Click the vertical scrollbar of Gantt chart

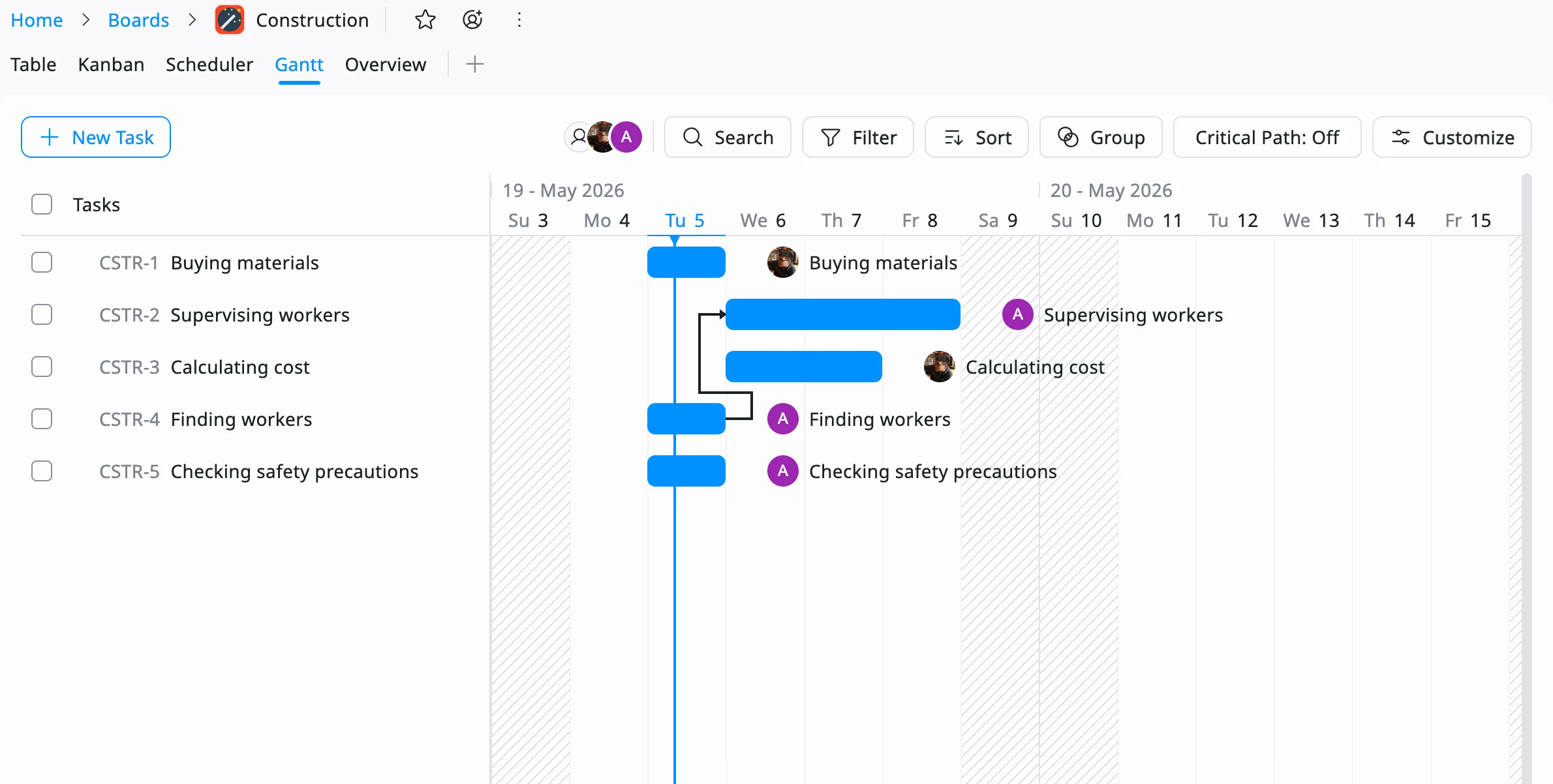(x=1526, y=479)
